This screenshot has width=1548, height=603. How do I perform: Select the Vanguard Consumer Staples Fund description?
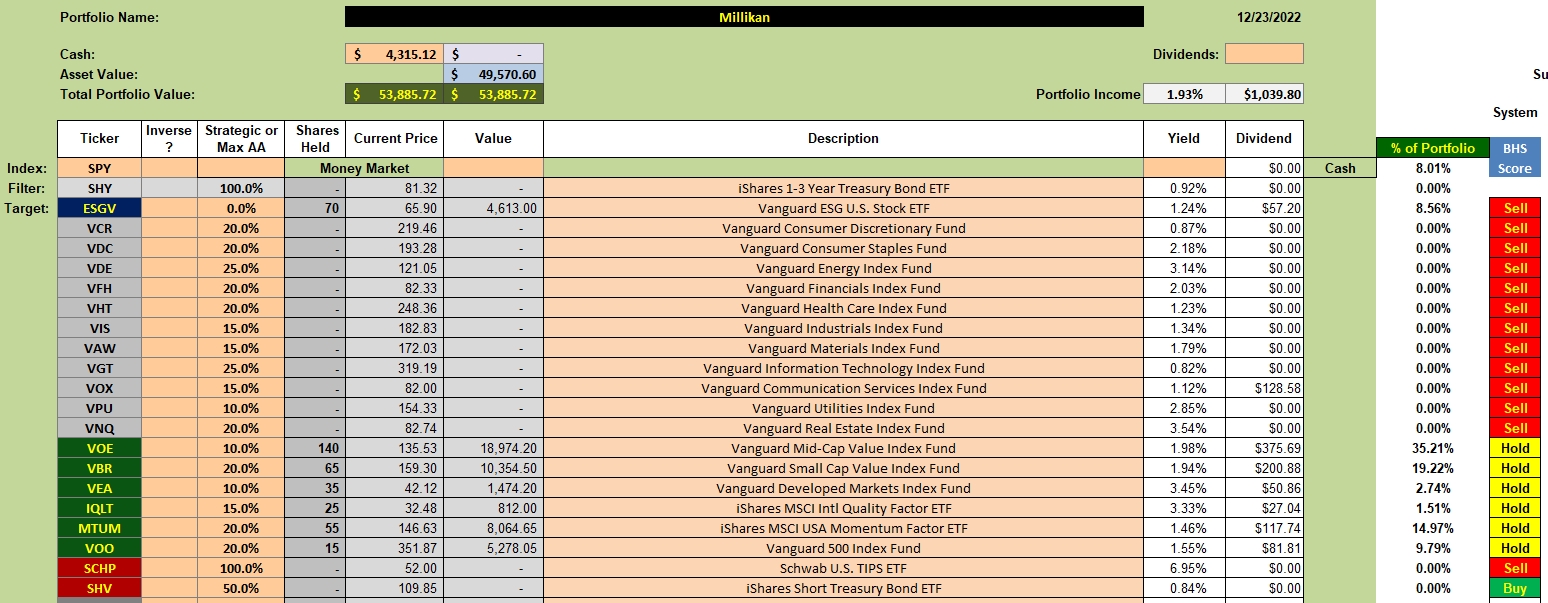[843, 248]
